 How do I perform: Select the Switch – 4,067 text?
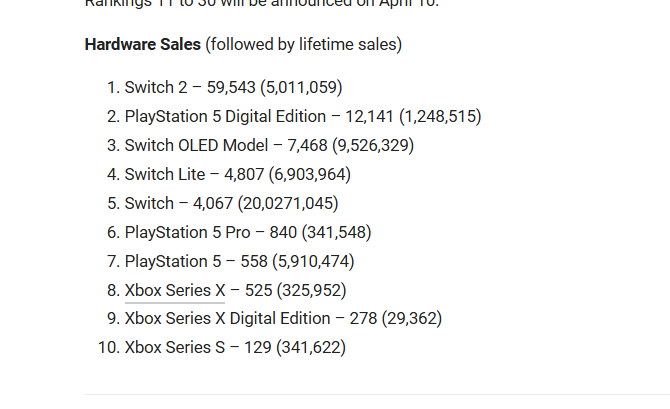pyautogui.click(x=179, y=203)
